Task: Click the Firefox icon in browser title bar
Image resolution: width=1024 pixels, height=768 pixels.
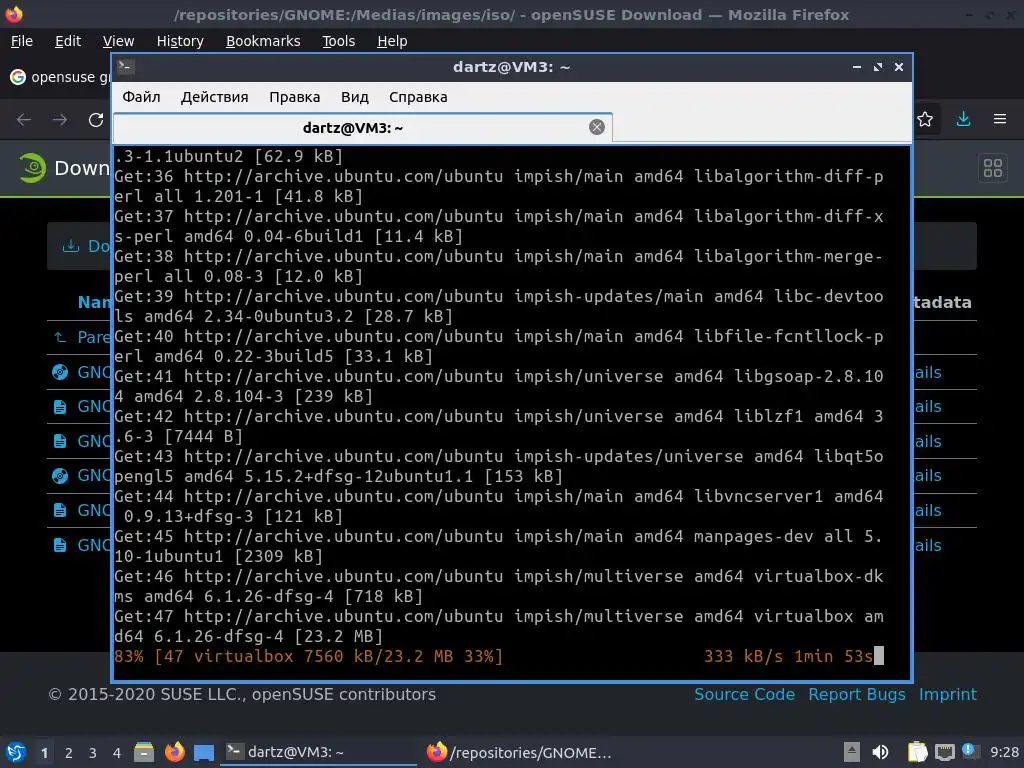Action: [14, 14]
